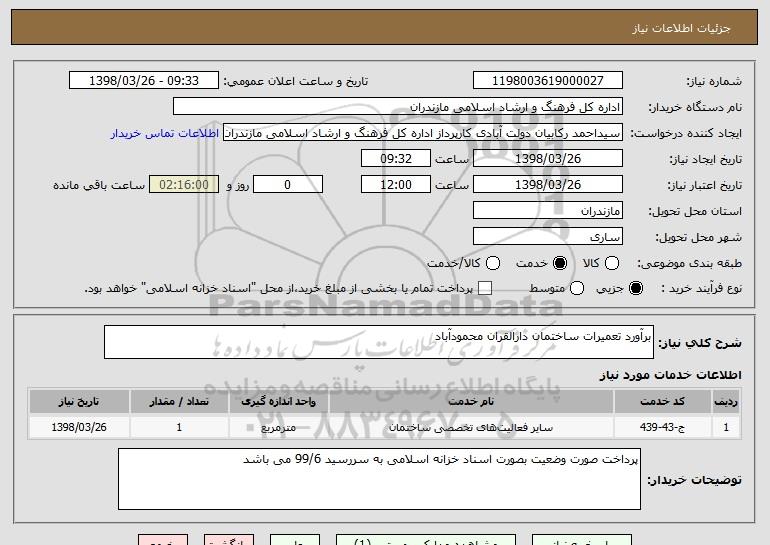This screenshot has width=770, height=545.
Task: Click service name سایر فعالیت‌های تخصصی ساختمان
Action: [471, 428]
